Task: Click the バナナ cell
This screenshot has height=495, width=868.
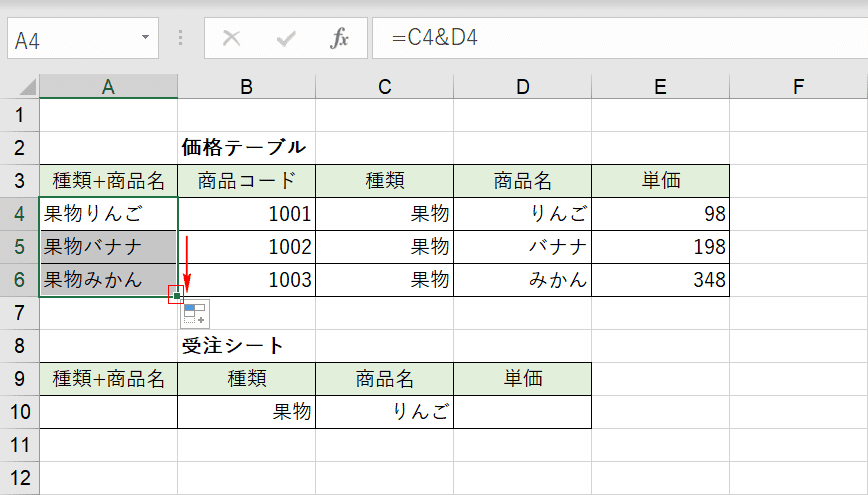Action: 523,247
